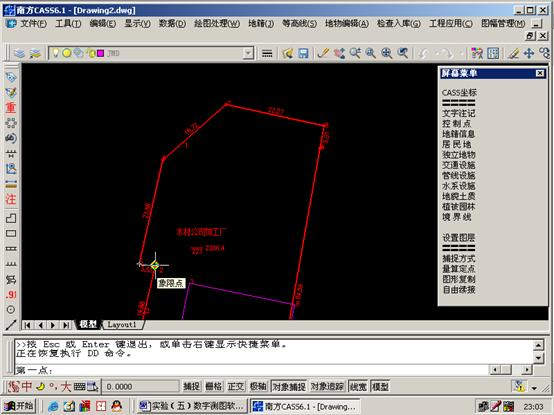Toggle 对象追踪 object tracking

click(x=327, y=387)
